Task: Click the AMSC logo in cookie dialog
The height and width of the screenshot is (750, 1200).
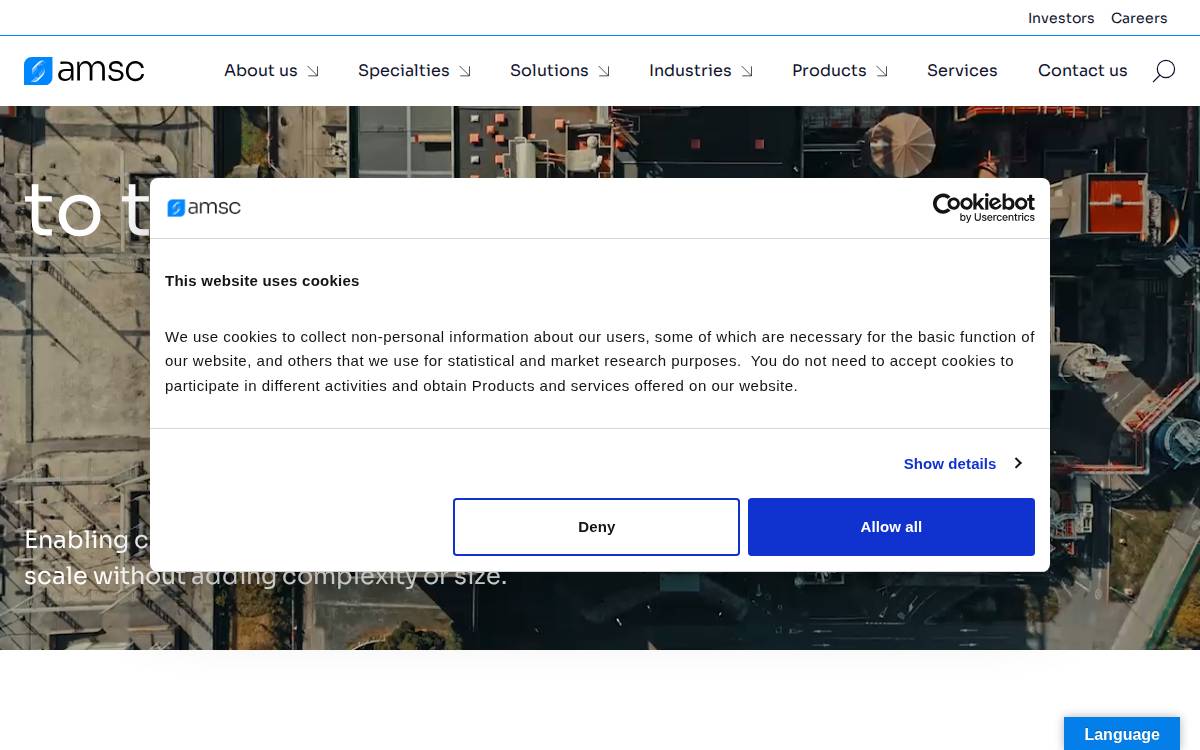Action: 204,208
